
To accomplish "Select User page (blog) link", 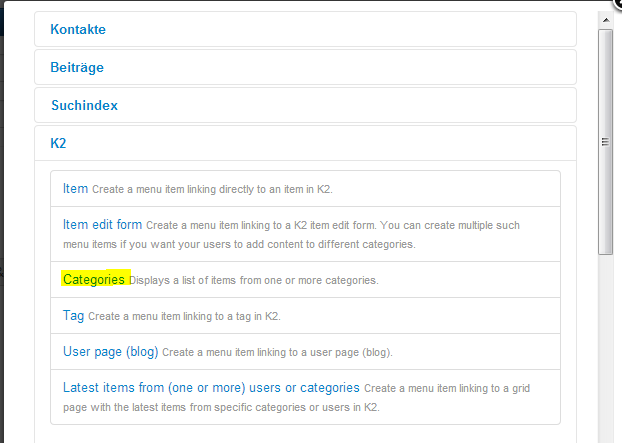I will pyautogui.click(x=111, y=352).
